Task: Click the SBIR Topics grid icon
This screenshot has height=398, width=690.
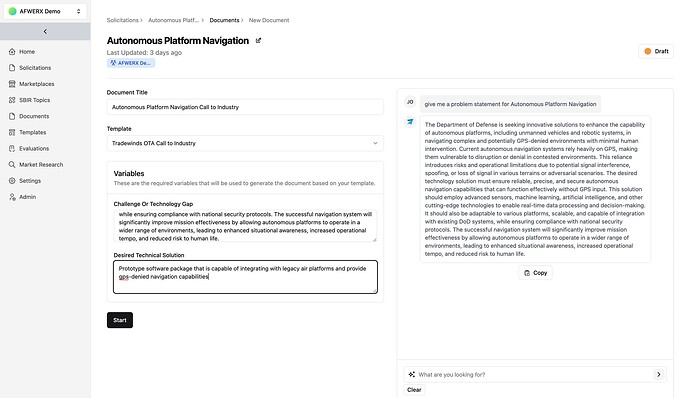Action: [x=12, y=100]
